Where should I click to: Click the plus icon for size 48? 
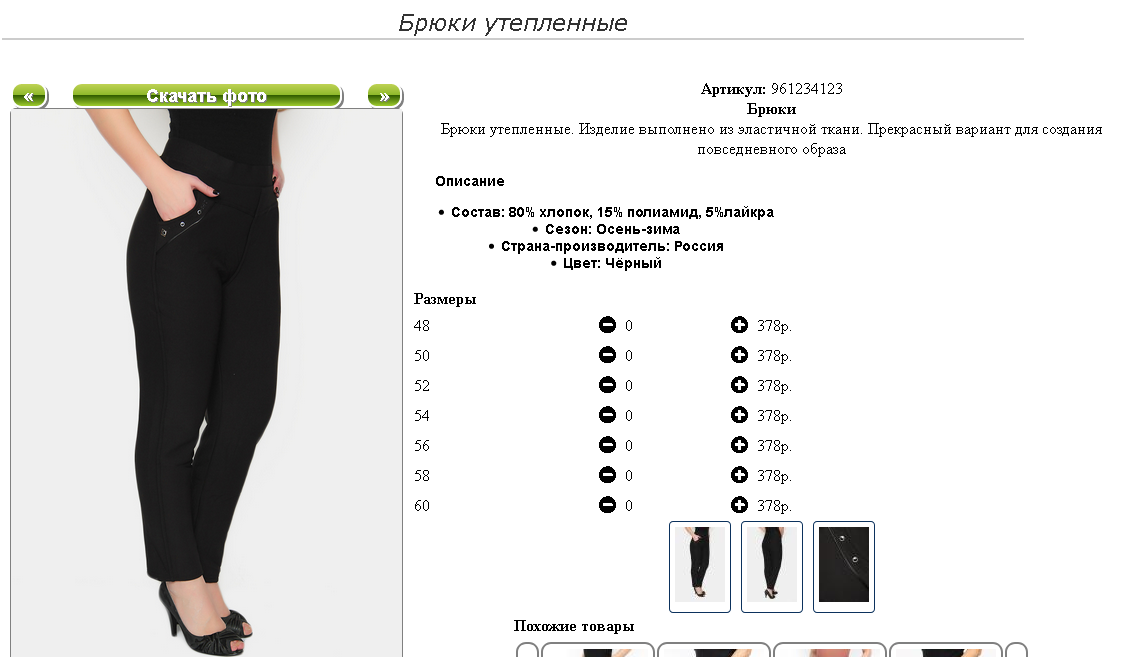click(739, 325)
